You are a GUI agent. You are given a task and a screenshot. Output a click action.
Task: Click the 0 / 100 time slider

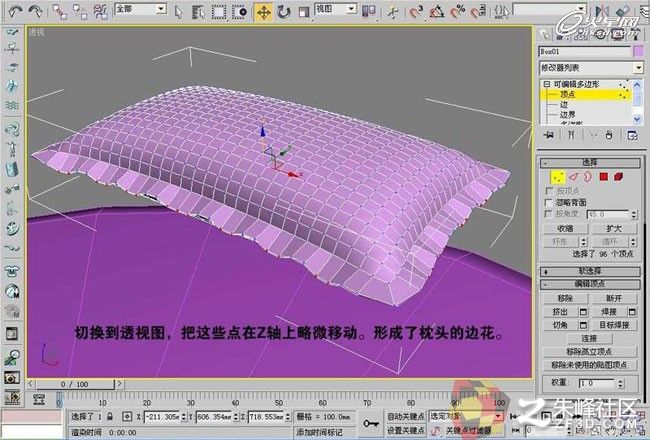[x=74, y=384]
